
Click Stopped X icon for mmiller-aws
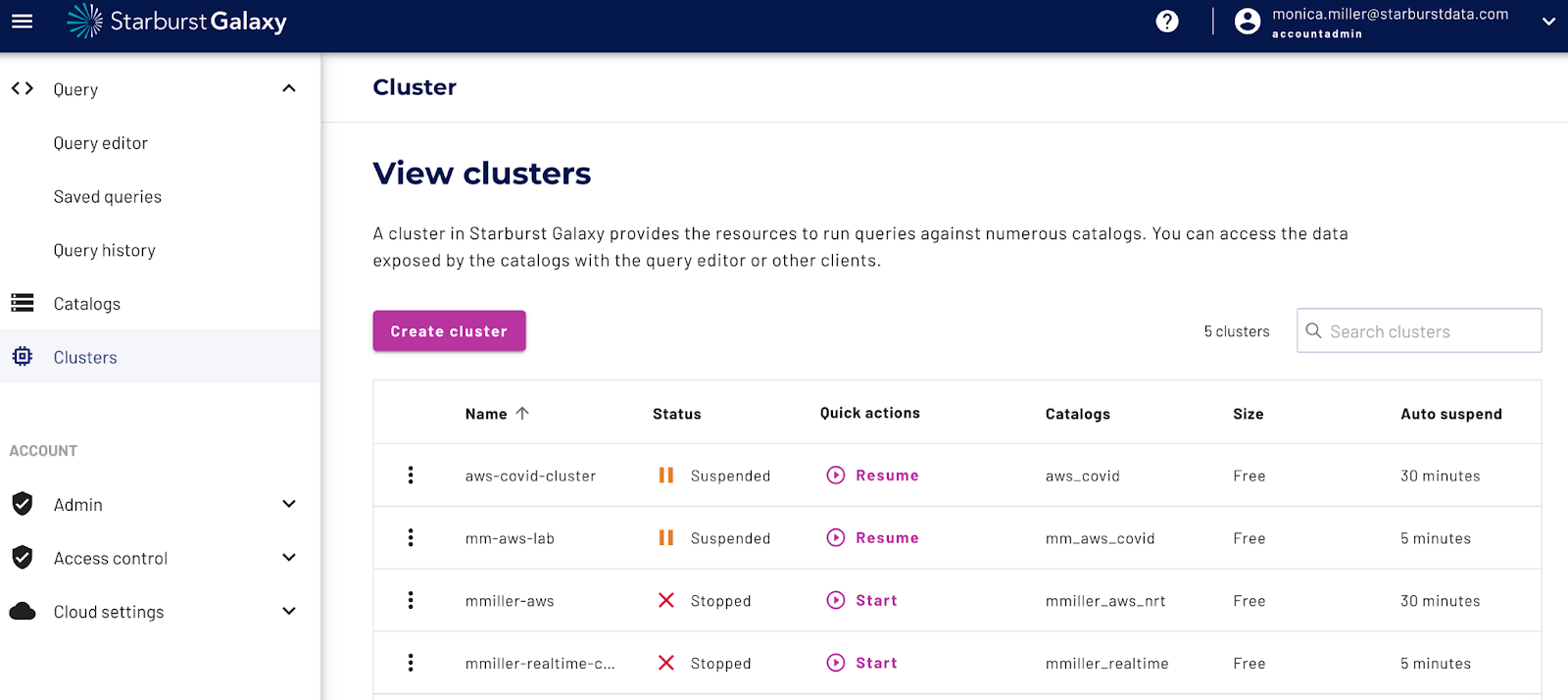[666, 601]
